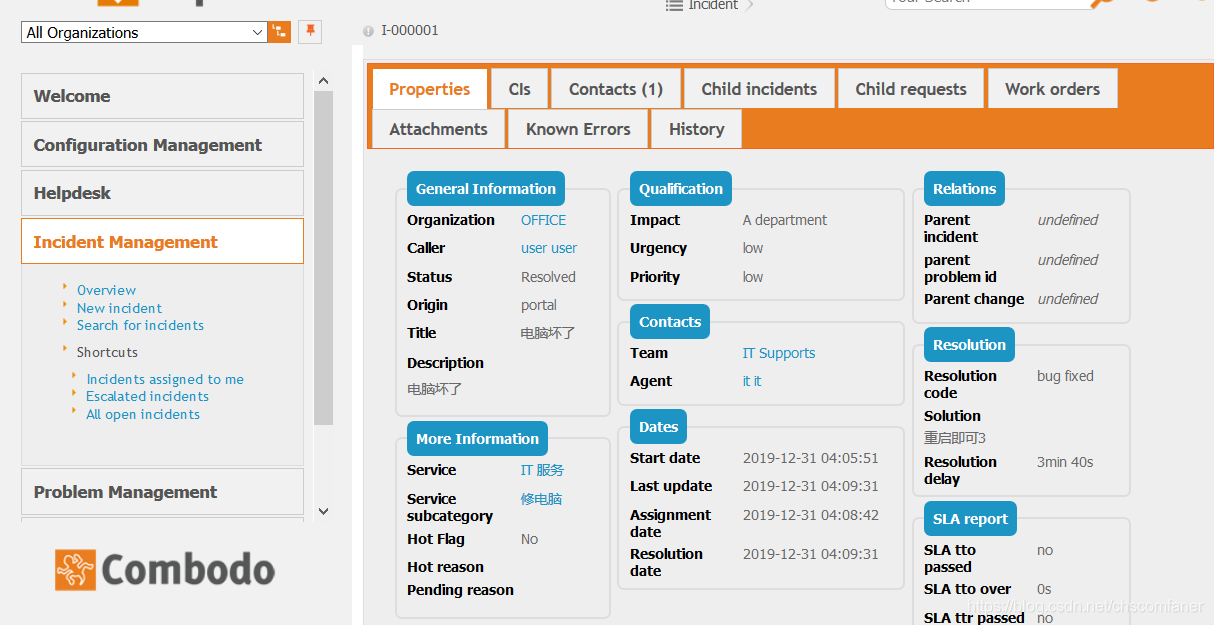The height and width of the screenshot is (625, 1214).
Task: Click the Qualification section header
Action: (x=681, y=188)
